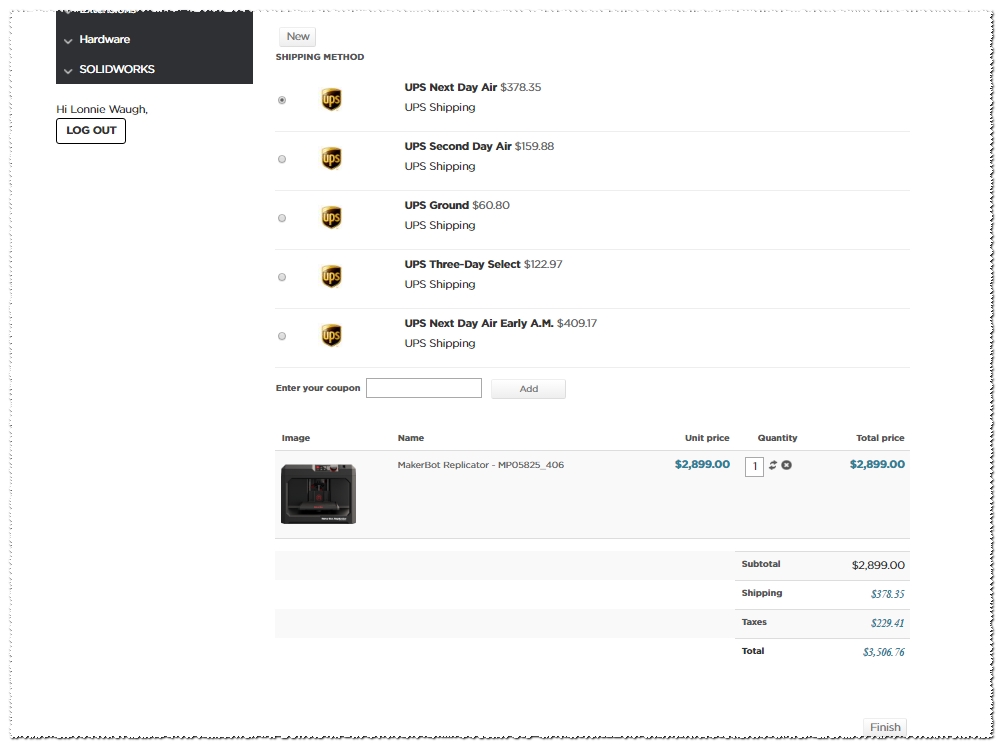Click the Image column header

[x=296, y=438]
